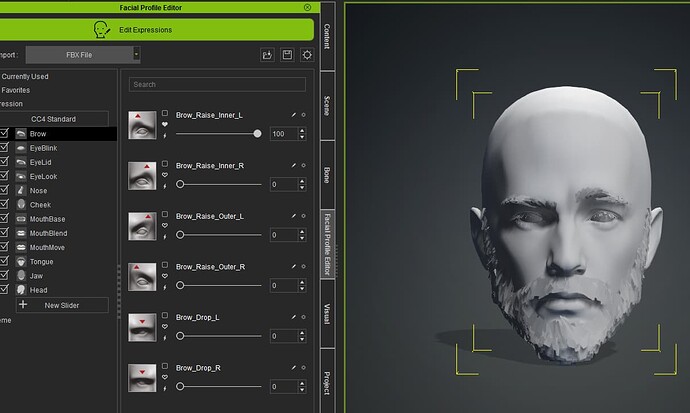Image resolution: width=690 pixels, height=413 pixels.
Task: Switch to the Visual side tab
Action: tap(327, 314)
